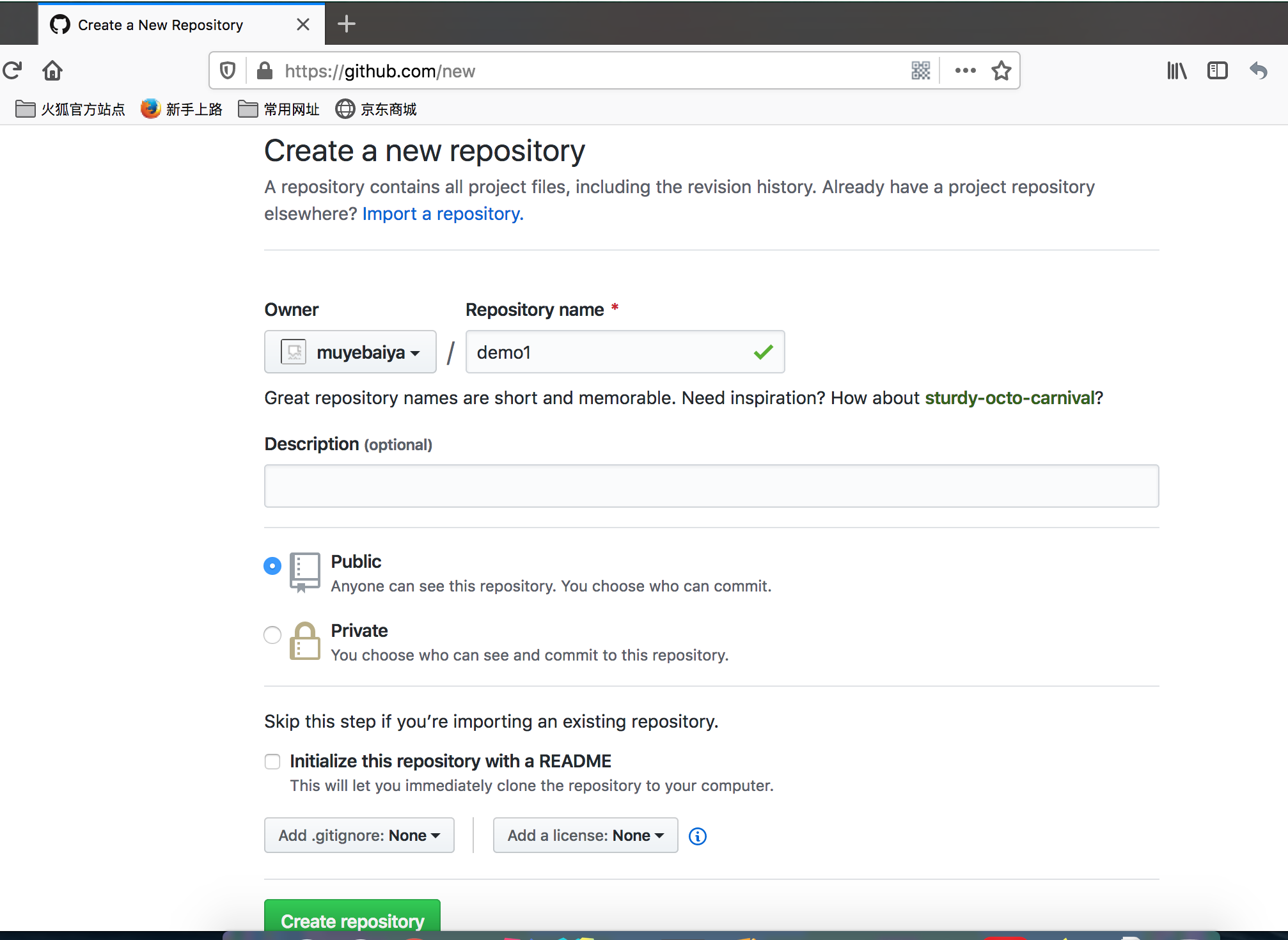Follow the Import a repository link
The width and height of the screenshot is (1288, 940).
click(x=443, y=214)
